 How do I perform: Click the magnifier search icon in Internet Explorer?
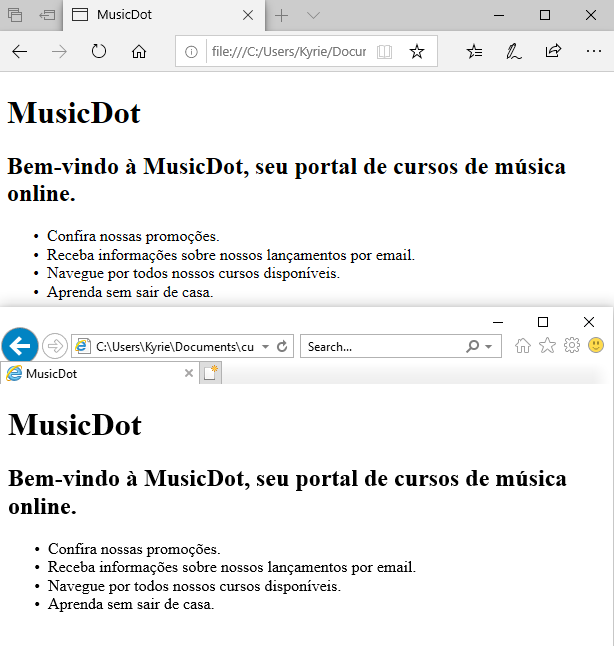[472, 346]
